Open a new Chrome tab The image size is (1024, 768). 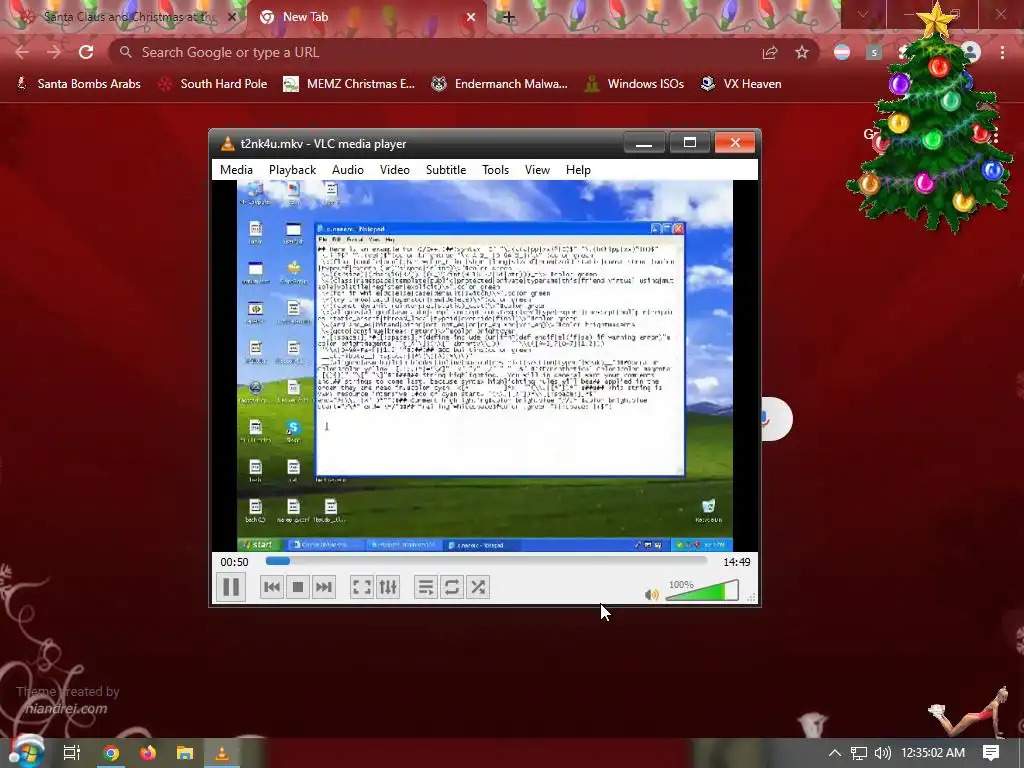pyautogui.click(x=509, y=18)
